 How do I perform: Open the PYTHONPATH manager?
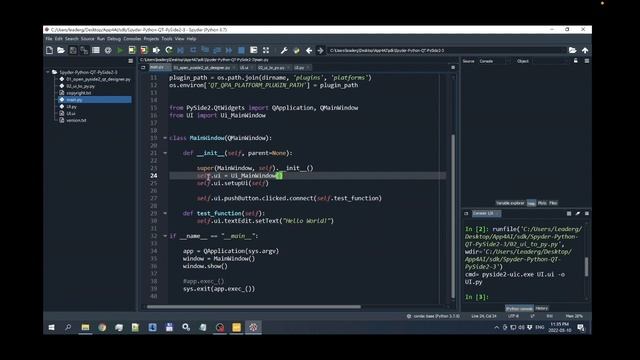(x=297, y=50)
